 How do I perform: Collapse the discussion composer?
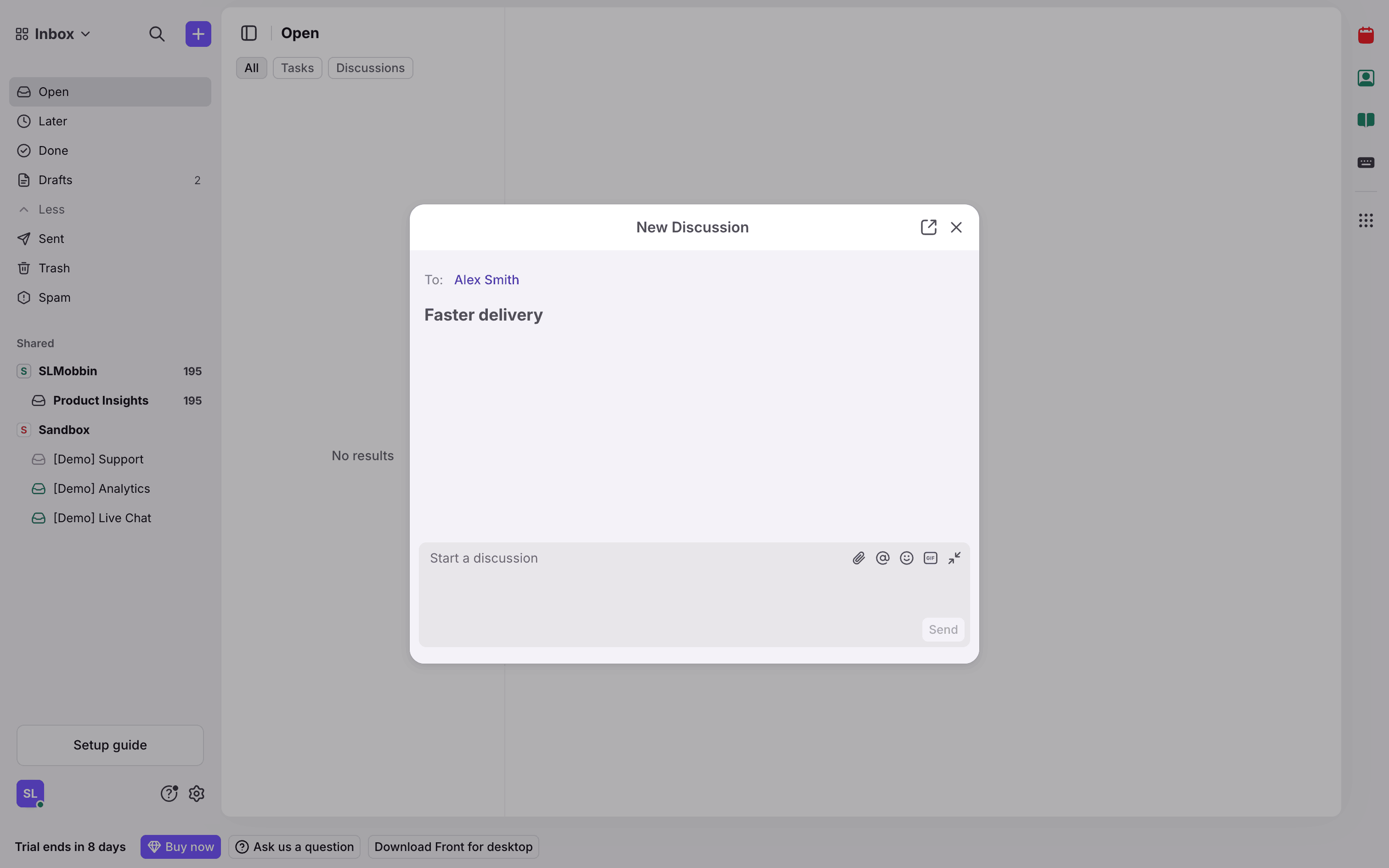(954, 558)
